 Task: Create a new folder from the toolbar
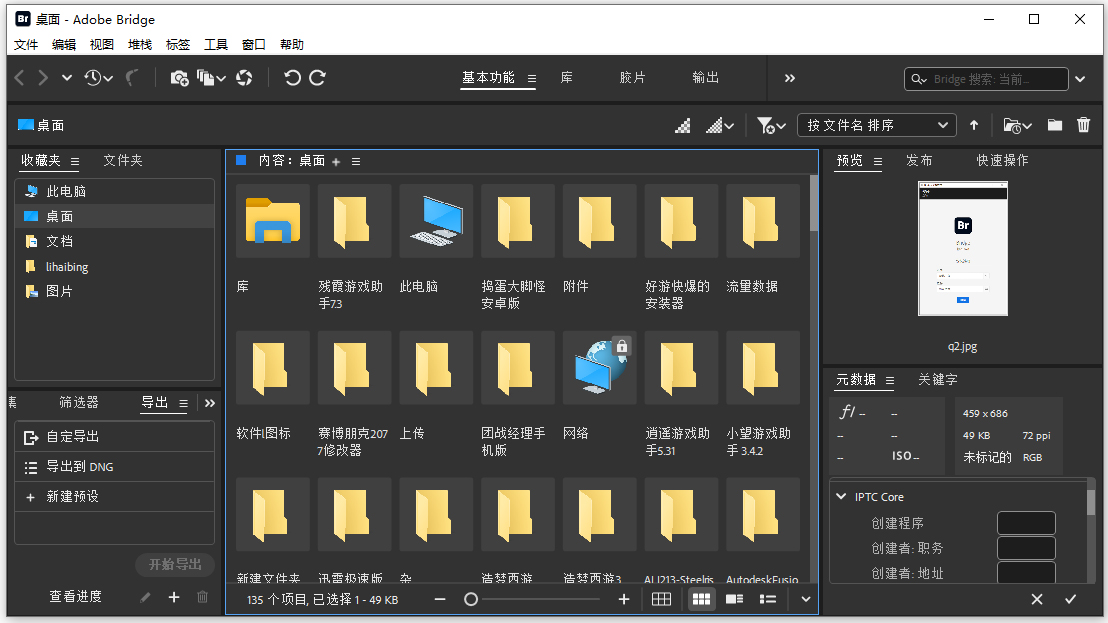pyautogui.click(x=1054, y=125)
